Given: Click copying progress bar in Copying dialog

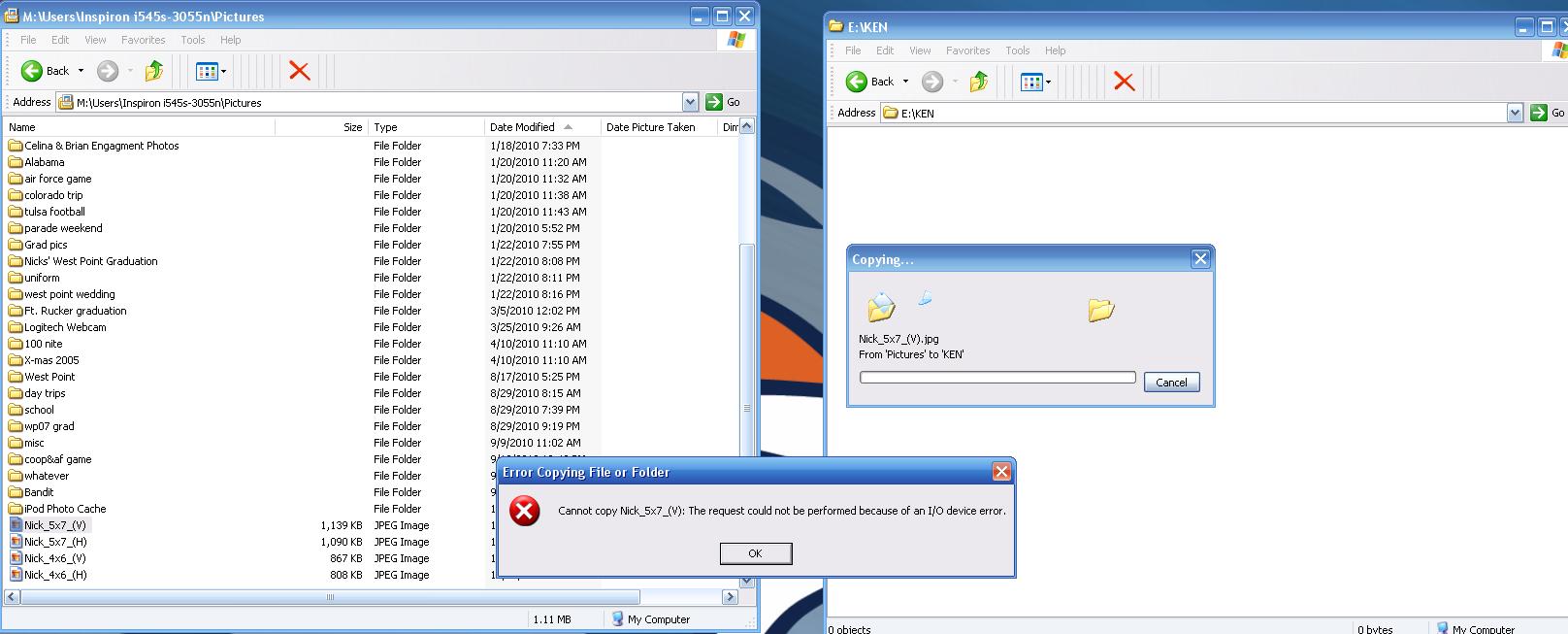Looking at the screenshot, I should coord(997,378).
